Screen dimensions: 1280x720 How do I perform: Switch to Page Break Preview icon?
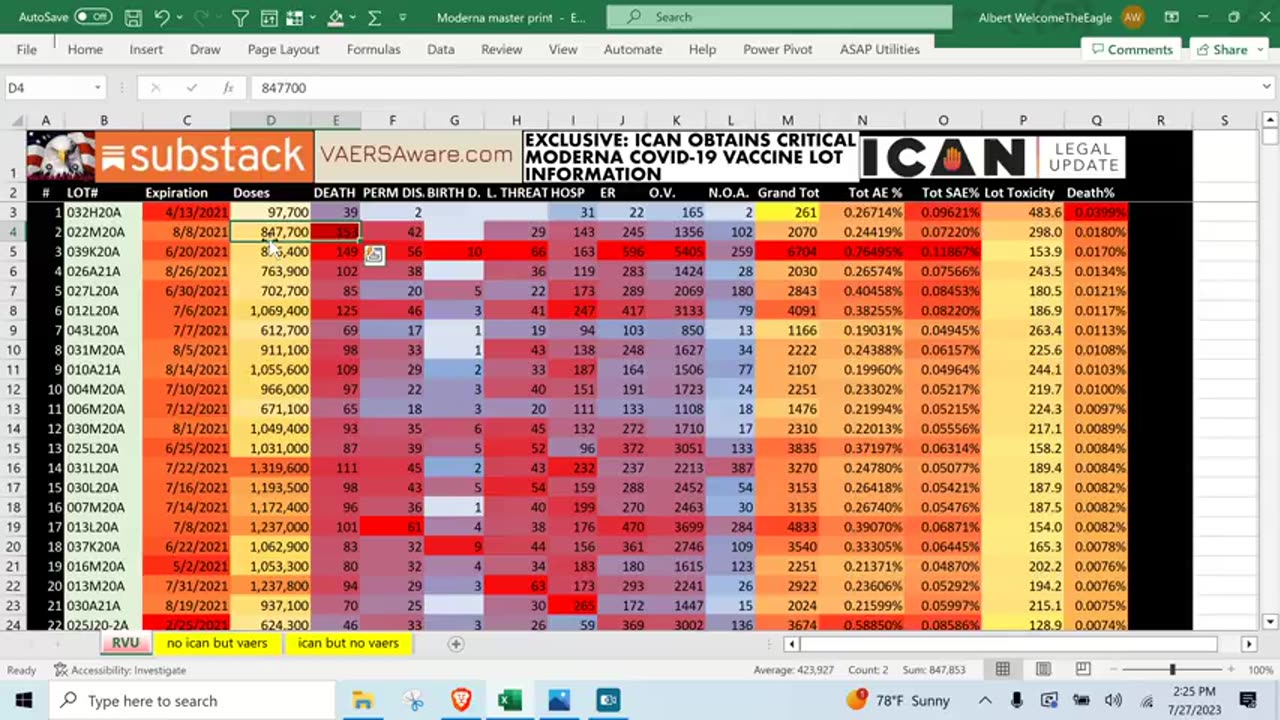tap(1083, 670)
